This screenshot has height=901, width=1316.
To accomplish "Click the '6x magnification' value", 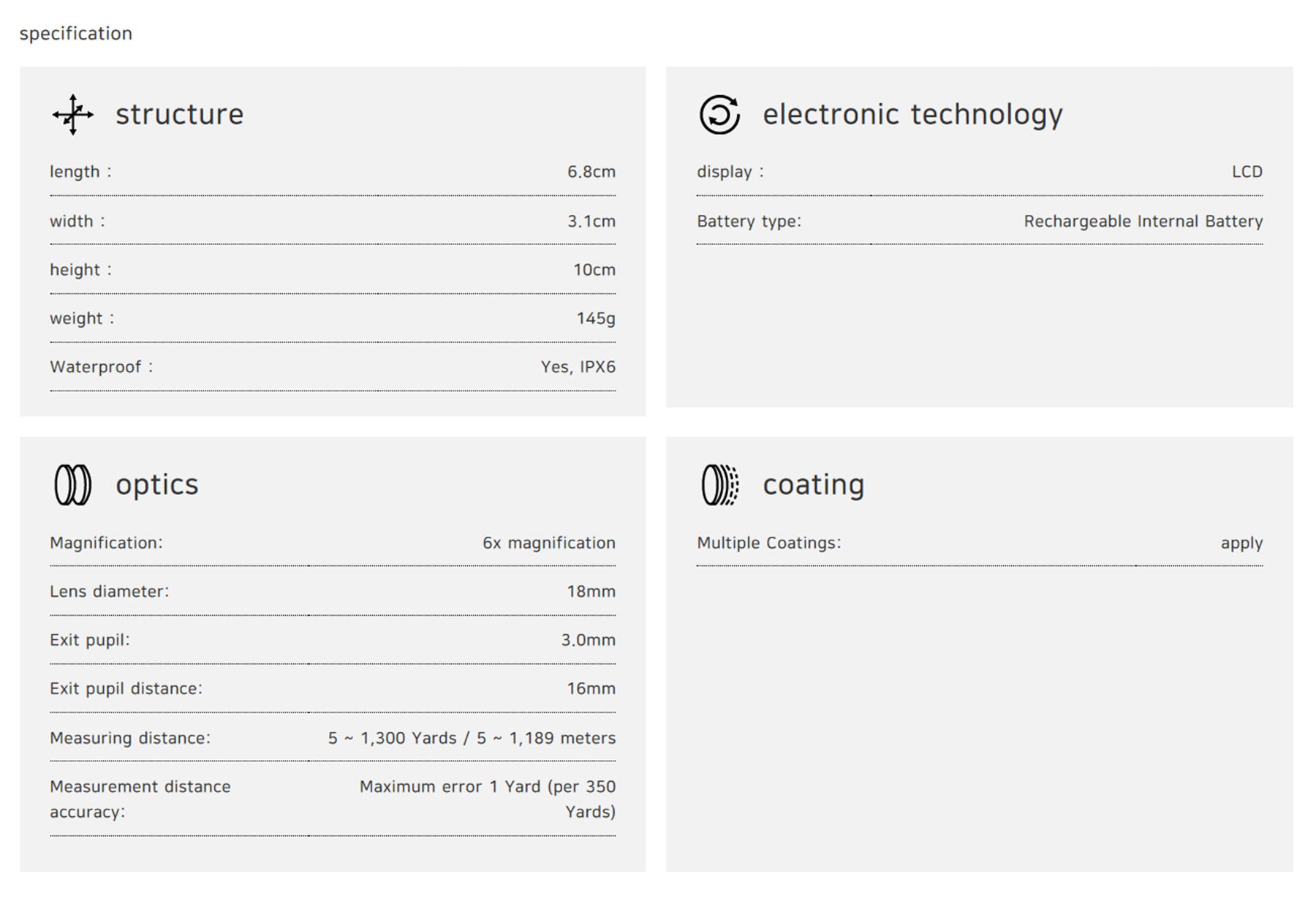I will pyautogui.click(x=548, y=543).
